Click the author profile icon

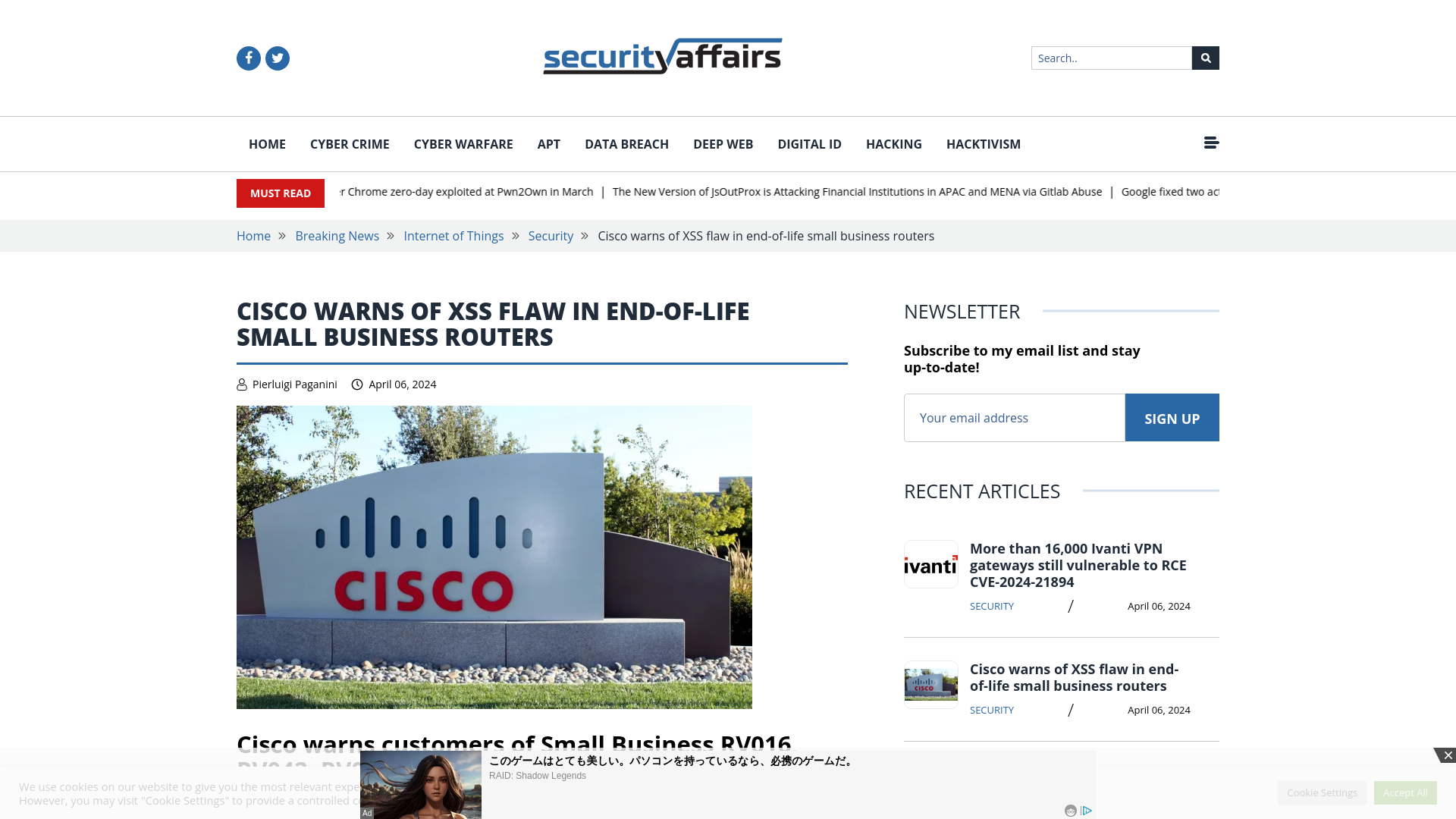(x=241, y=384)
